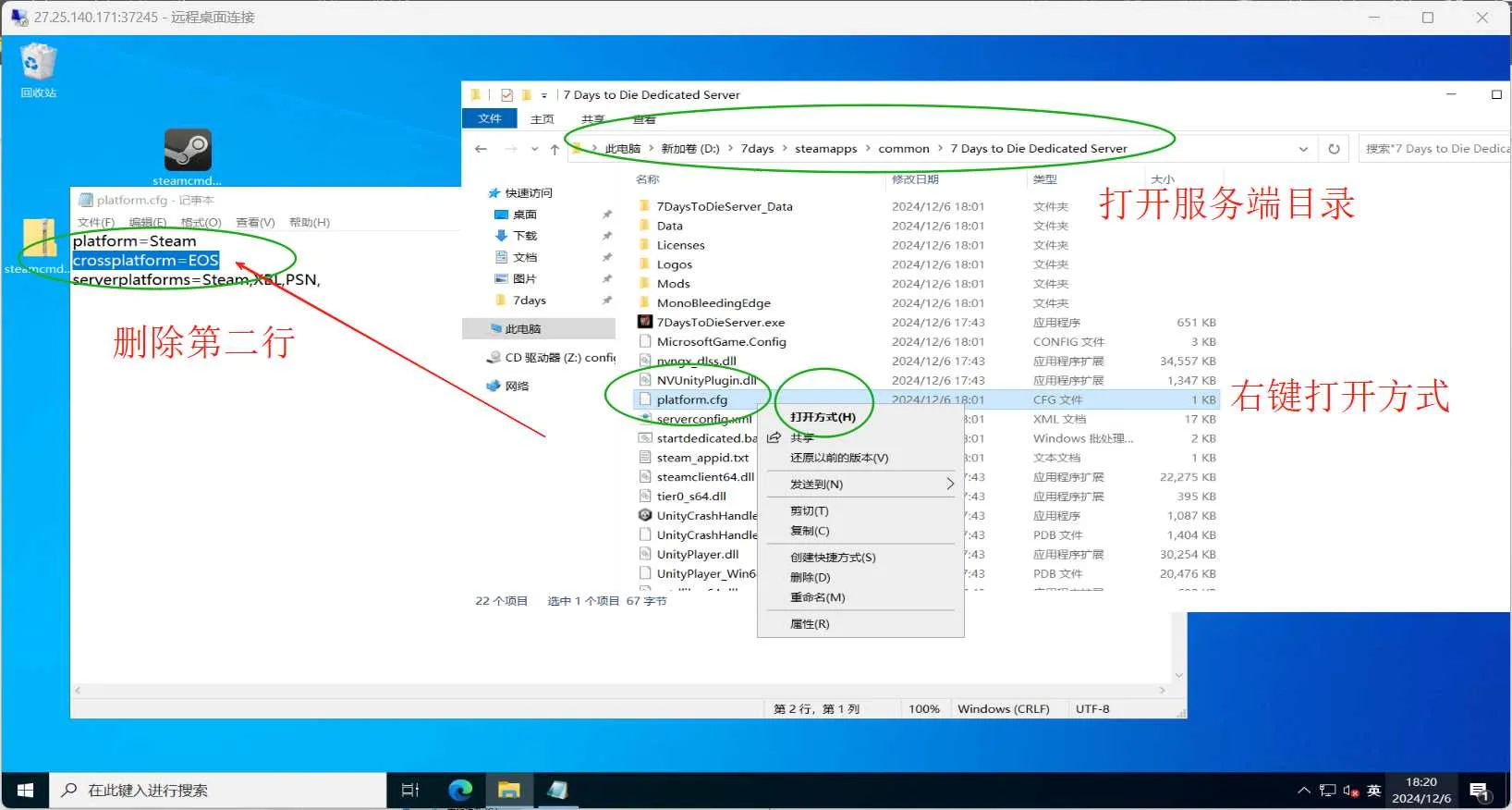1512x810 pixels.
Task: Click common breadcrumb segment
Action: (x=904, y=149)
